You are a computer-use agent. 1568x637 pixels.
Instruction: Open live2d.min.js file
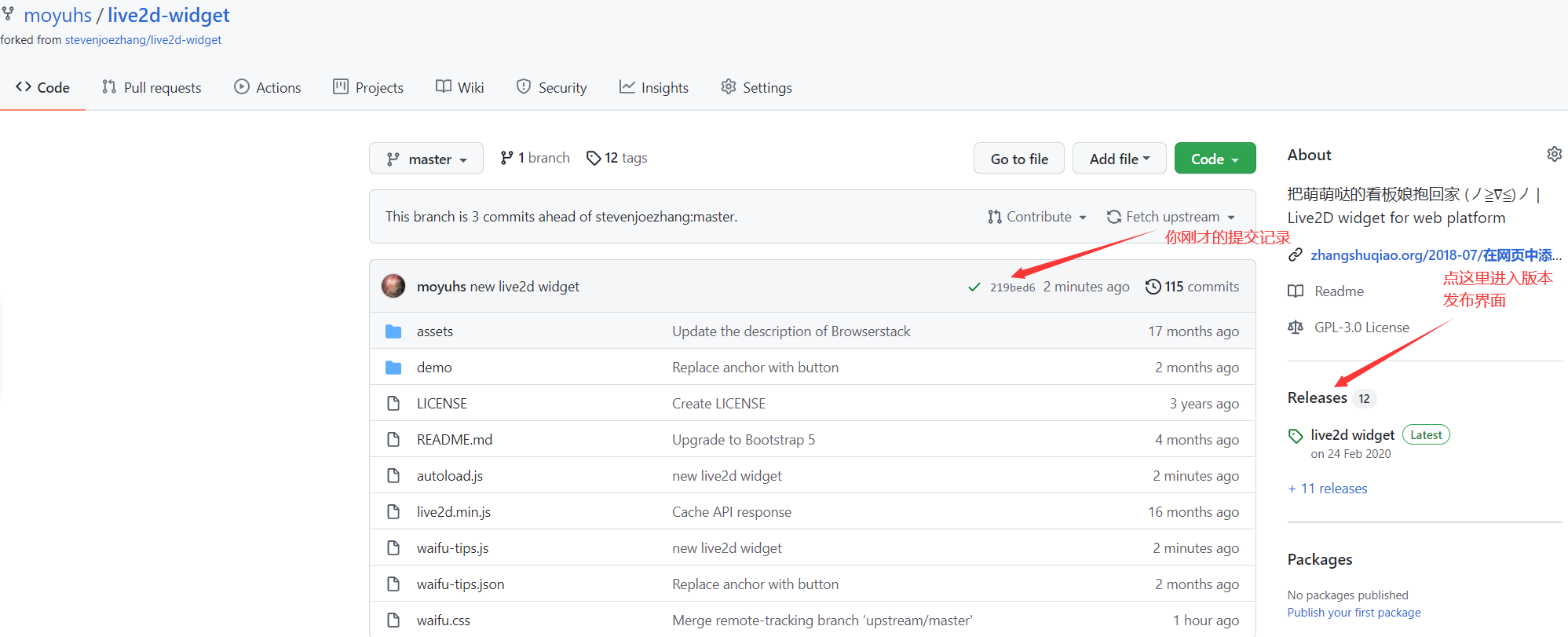point(454,512)
